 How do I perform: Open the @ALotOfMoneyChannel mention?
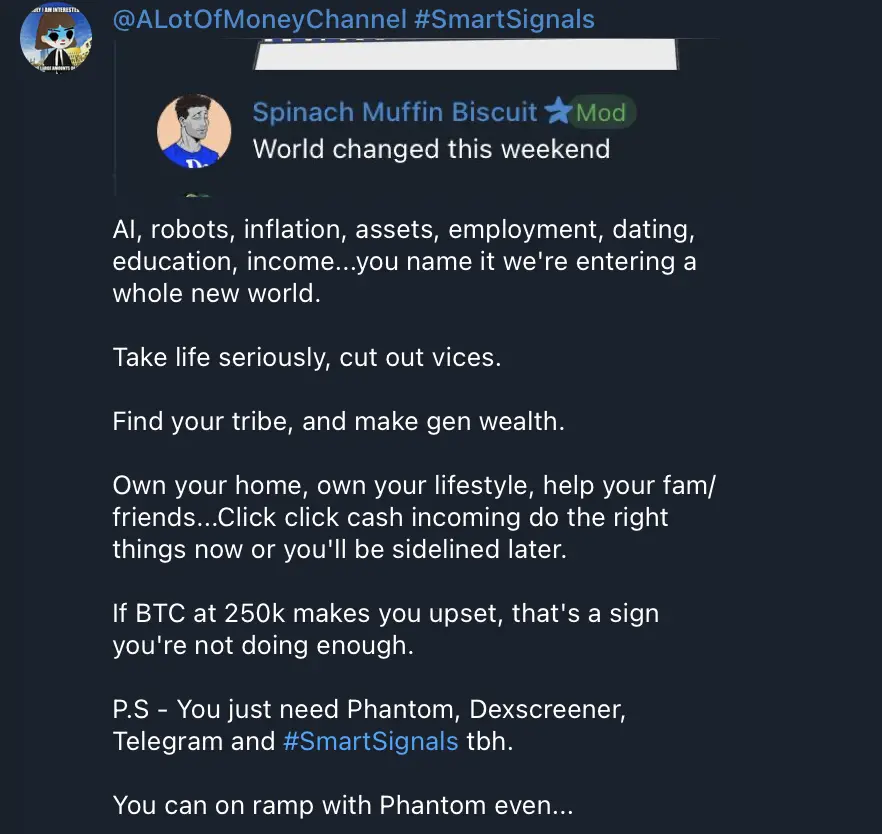coord(260,20)
